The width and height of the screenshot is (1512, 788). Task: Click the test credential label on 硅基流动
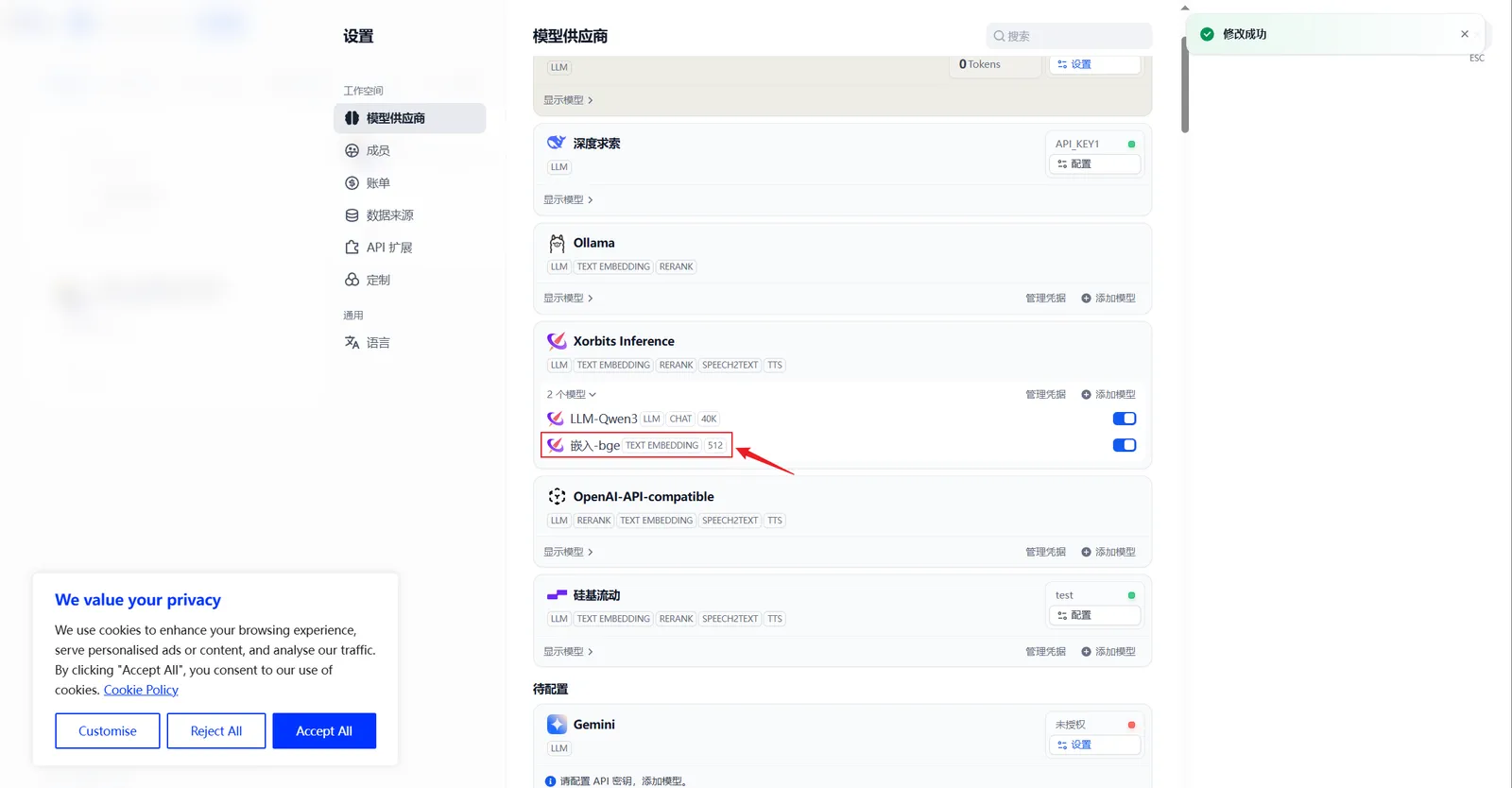[1064, 595]
